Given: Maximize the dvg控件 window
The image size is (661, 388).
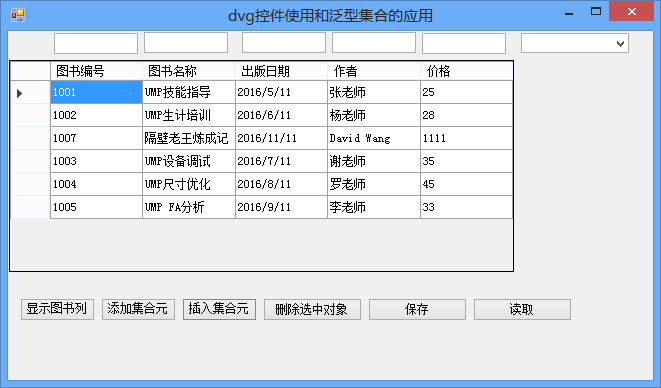Looking at the screenshot, I should coord(596,12).
